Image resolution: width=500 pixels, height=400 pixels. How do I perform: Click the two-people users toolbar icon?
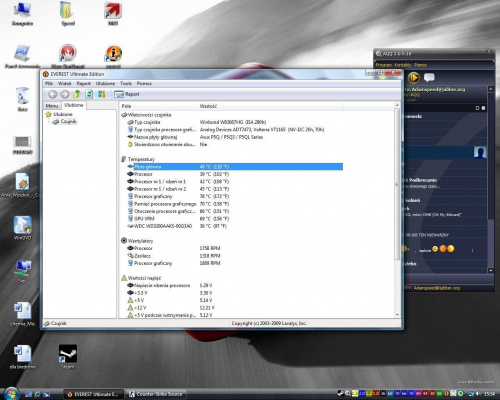102,94
